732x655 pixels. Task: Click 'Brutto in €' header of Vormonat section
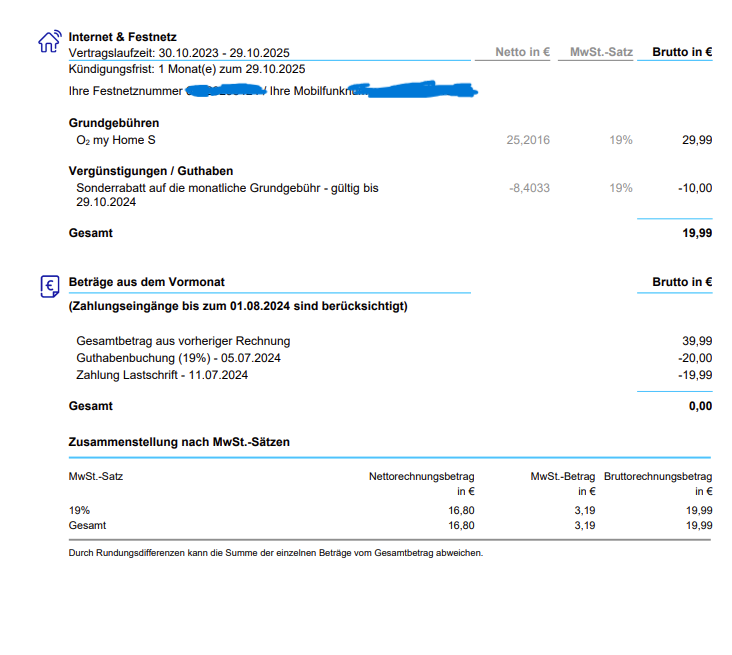(x=682, y=282)
